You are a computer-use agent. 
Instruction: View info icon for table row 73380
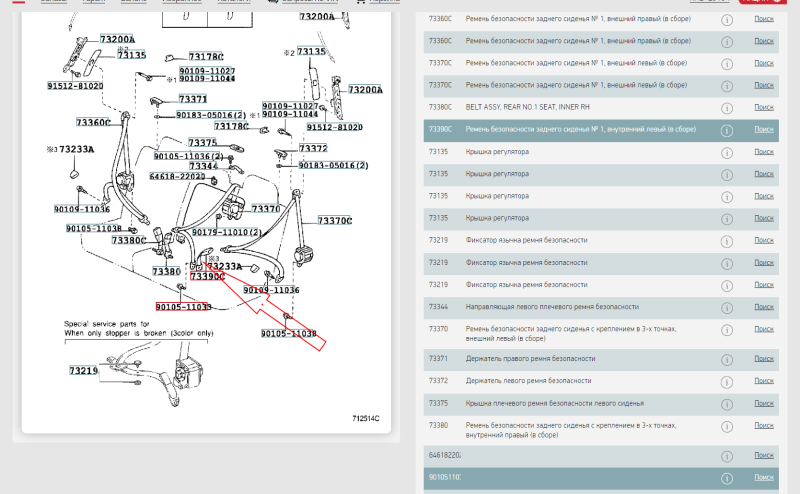(x=727, y=429)
